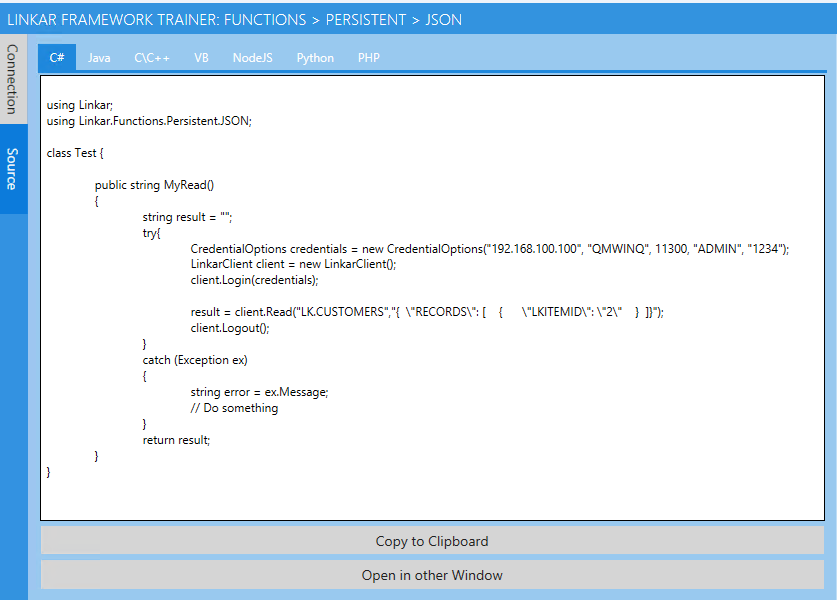Screen dimensions: 837x600
Task: Open the Connection side tab
Action: tap(12, 79)
